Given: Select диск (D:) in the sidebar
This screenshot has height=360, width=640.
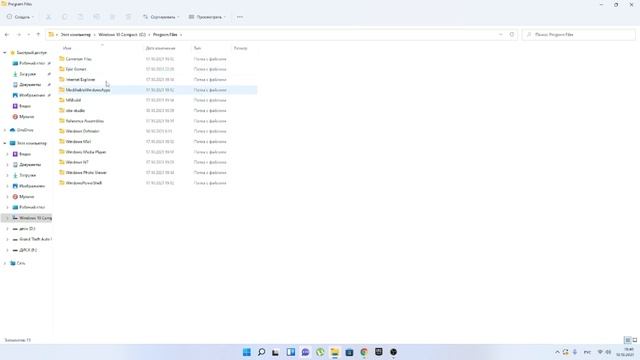Looking at the screenshot, I should 27,229.
